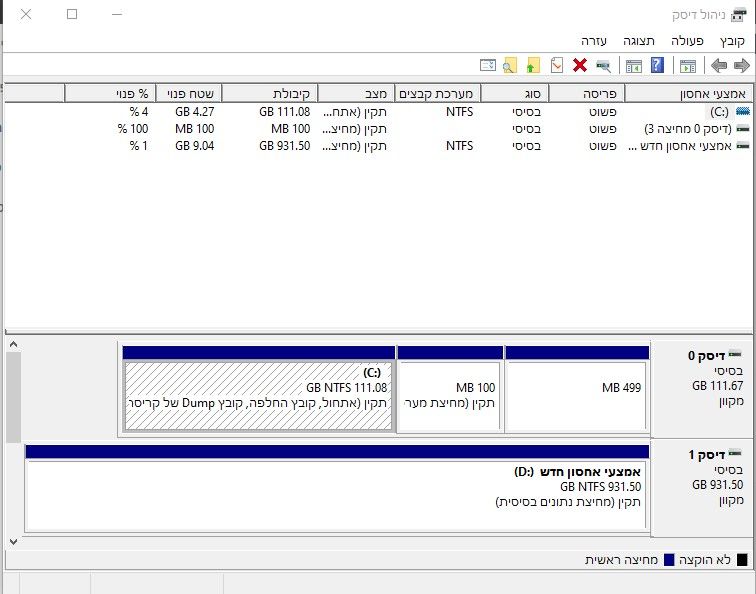756x594 pixels.
Task: Click the vertical scrollbar thumb of disk pane
Action: click(14, 397)
